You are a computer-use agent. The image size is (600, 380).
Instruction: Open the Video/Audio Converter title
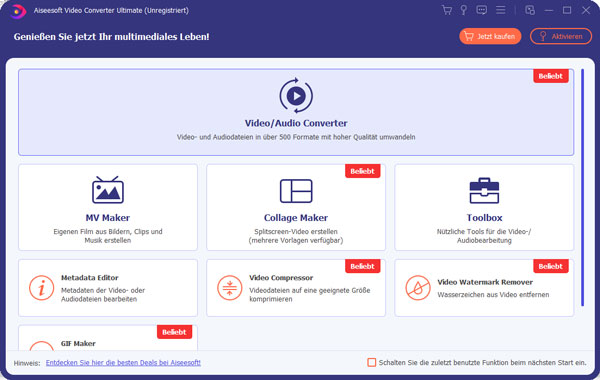pos(296,123)
